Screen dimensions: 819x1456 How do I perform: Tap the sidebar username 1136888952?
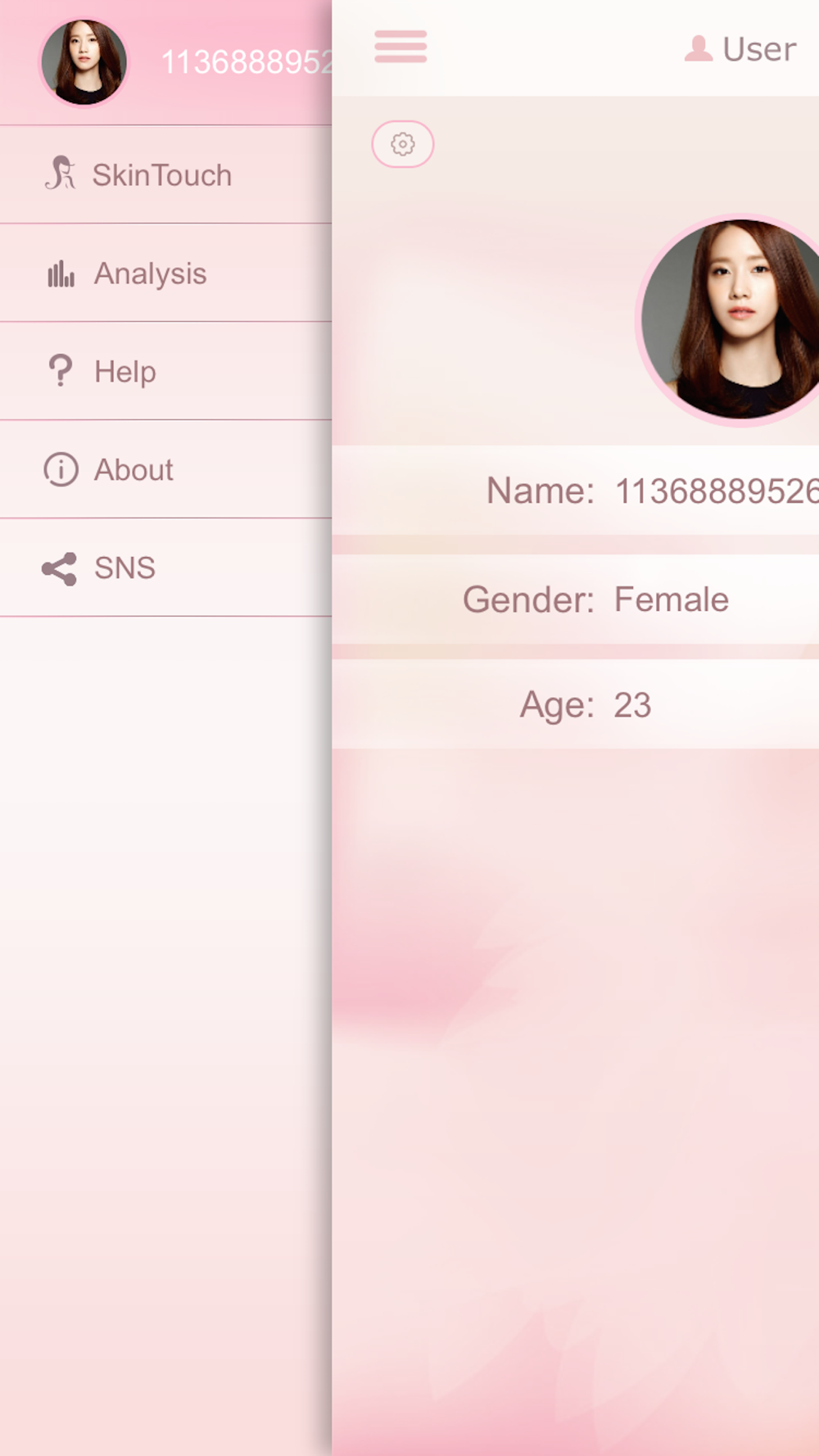[247, 62]
